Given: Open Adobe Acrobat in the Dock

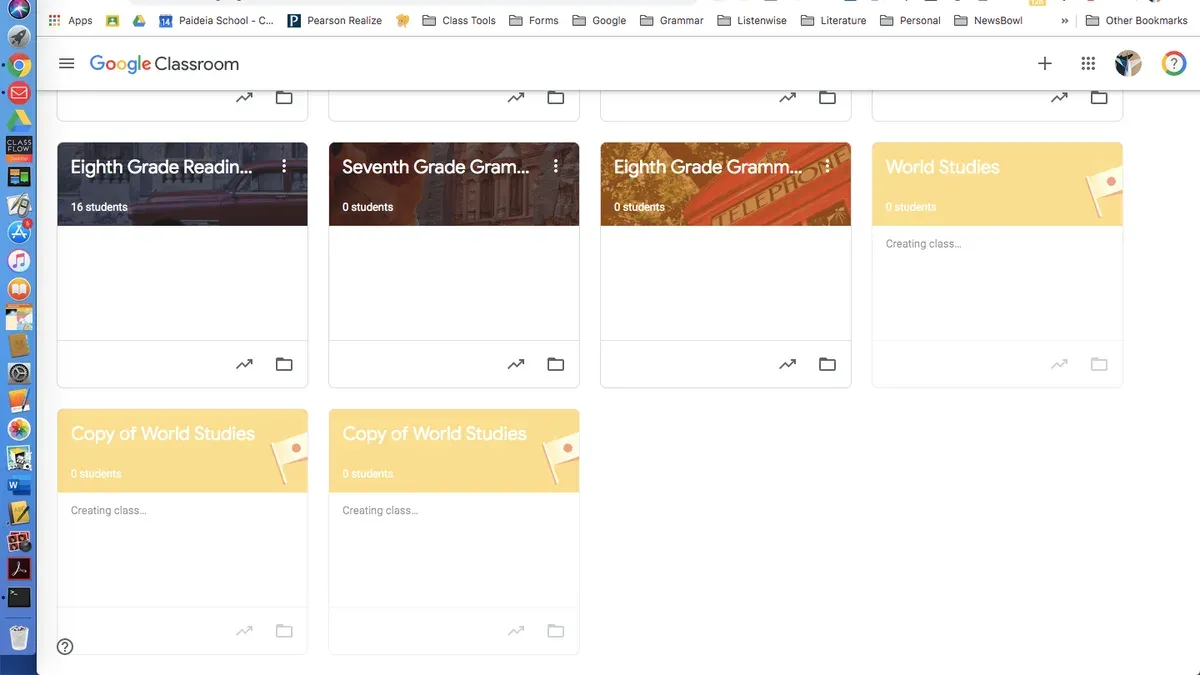Looking at the screenshot, I should click(19, 570).
